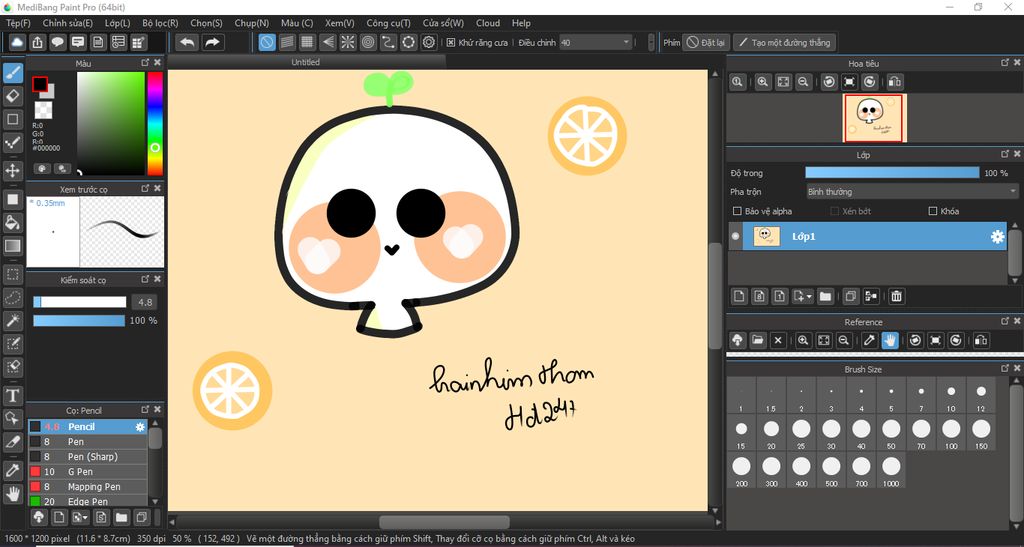Screen dimensions: 1024x547
Task: Select the Eraser tool
Action: [12, 96]
